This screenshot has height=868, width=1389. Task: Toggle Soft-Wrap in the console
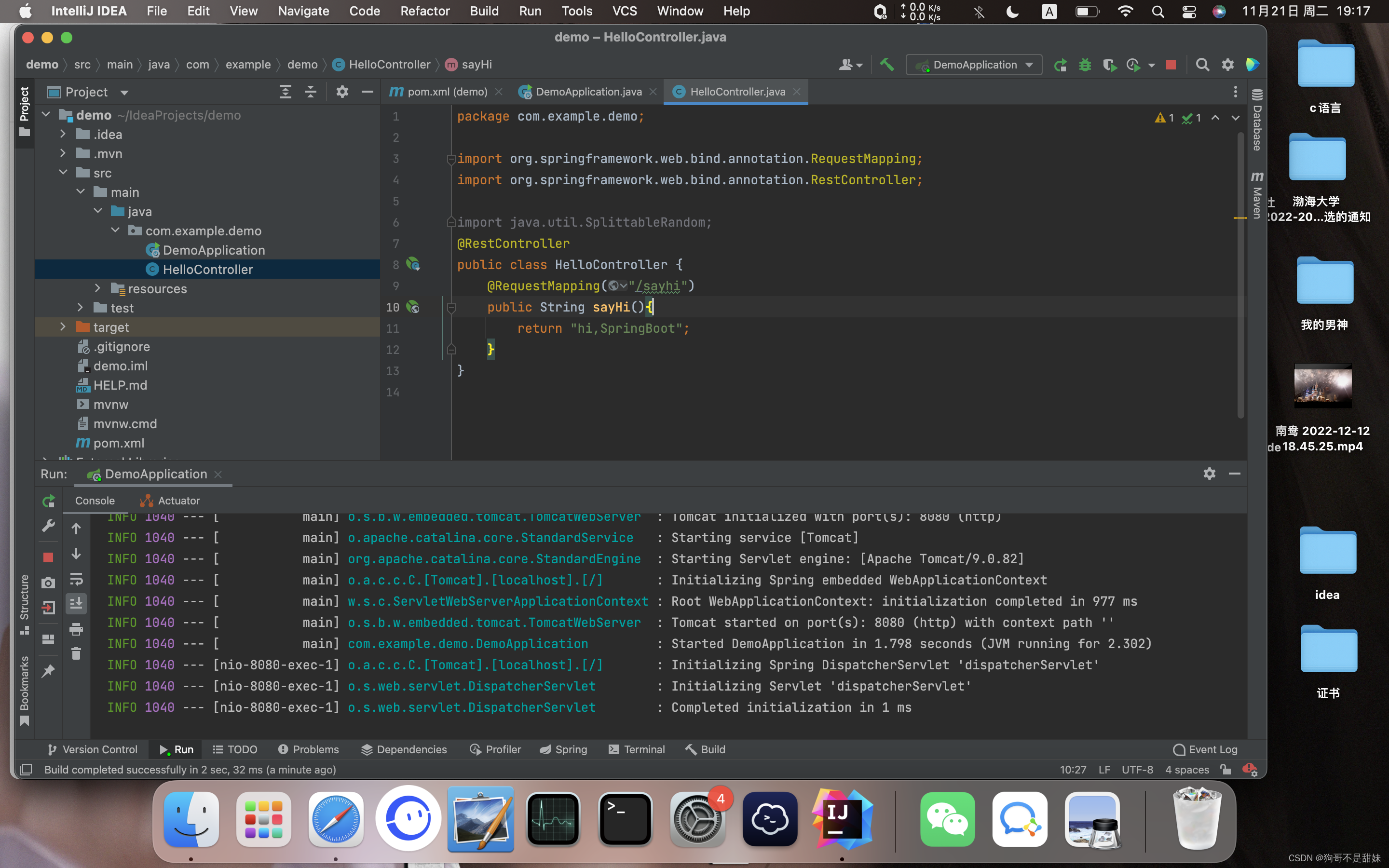click(x=76, y=579)
